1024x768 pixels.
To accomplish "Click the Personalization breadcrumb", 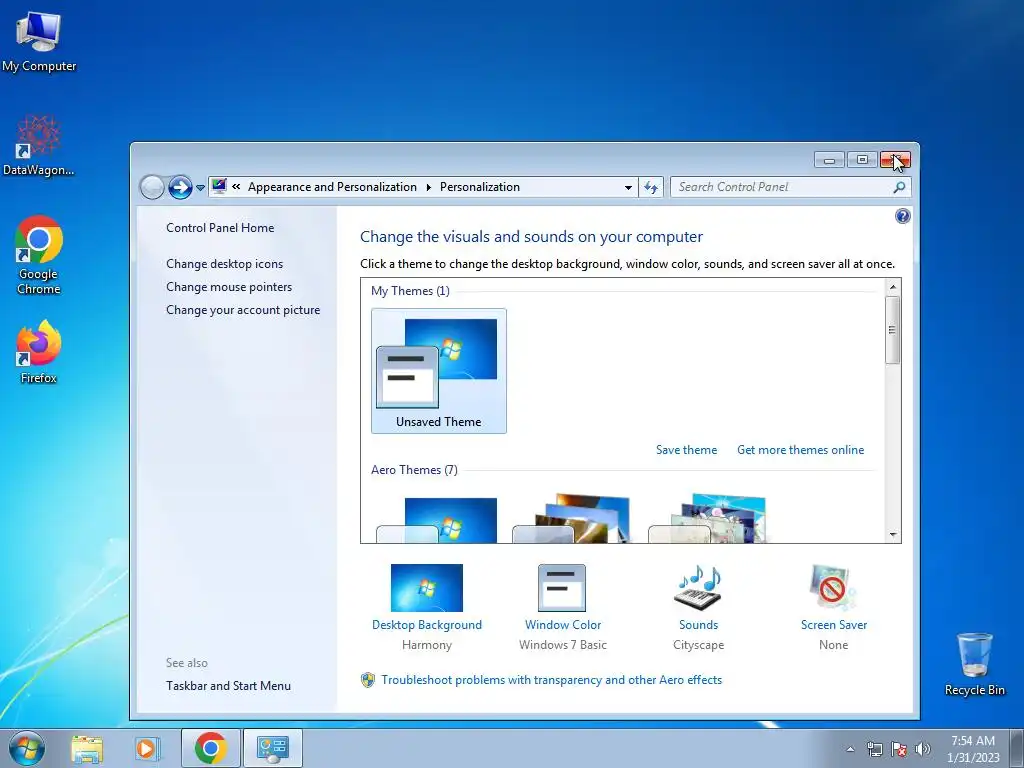I will click(x=479, y=187).
